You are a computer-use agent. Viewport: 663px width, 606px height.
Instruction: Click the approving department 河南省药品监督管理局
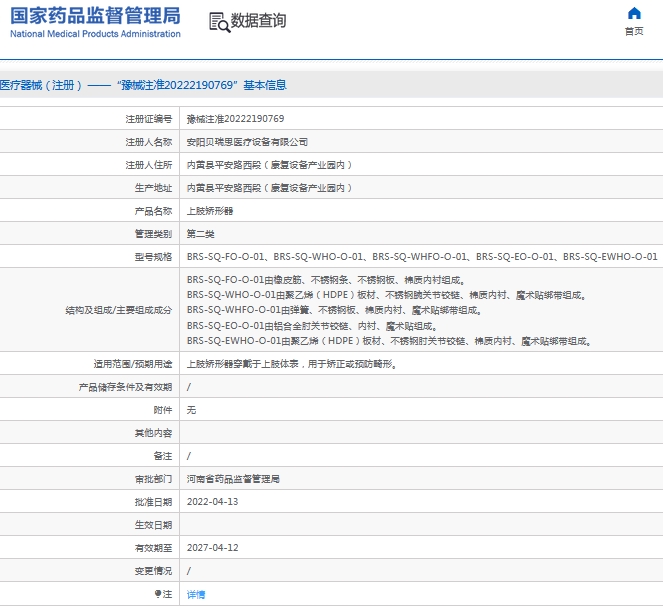click(x=233, y=479)
